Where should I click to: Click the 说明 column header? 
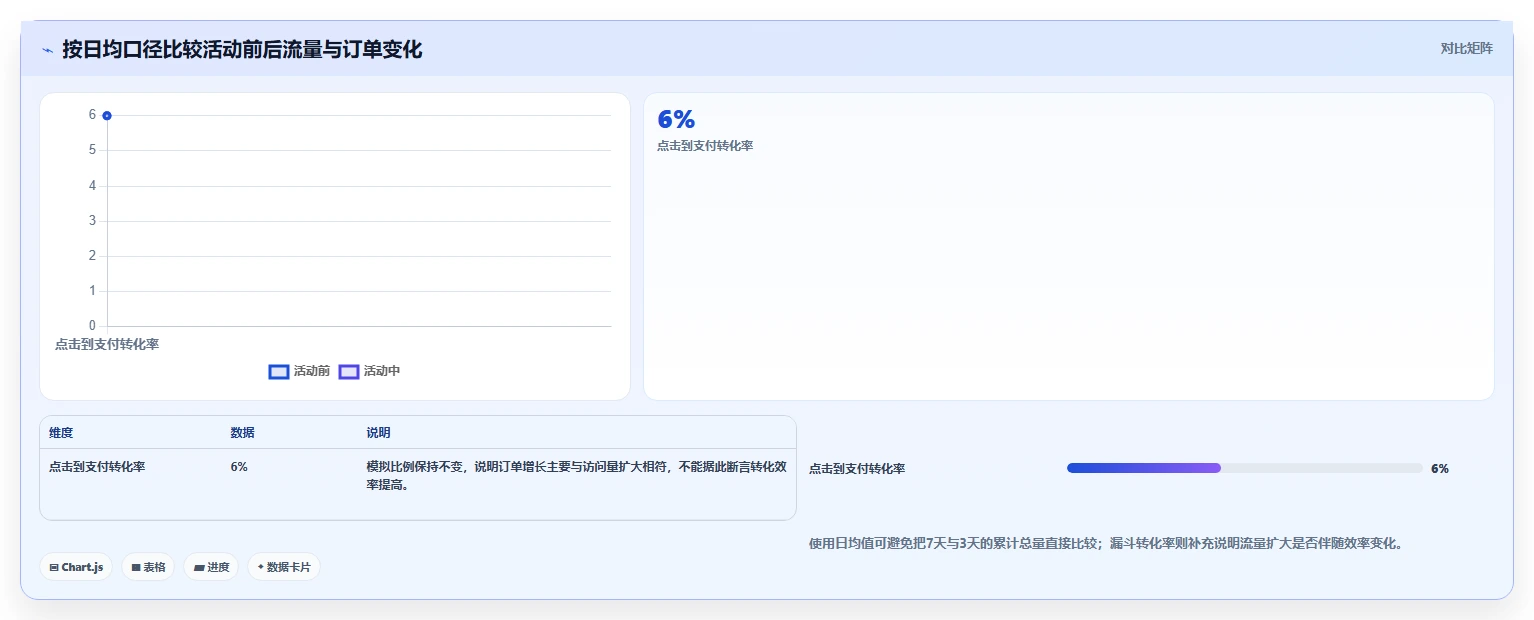click(378, 433)
